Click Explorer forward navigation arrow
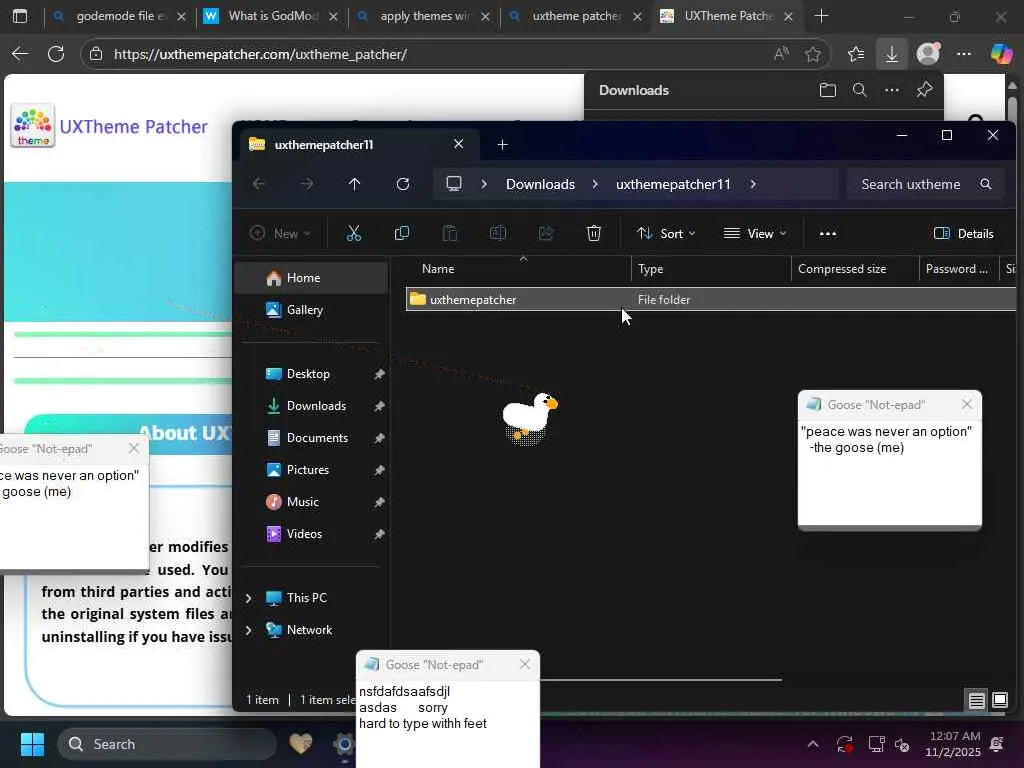The image size is (1024, 768). (307, 184)
